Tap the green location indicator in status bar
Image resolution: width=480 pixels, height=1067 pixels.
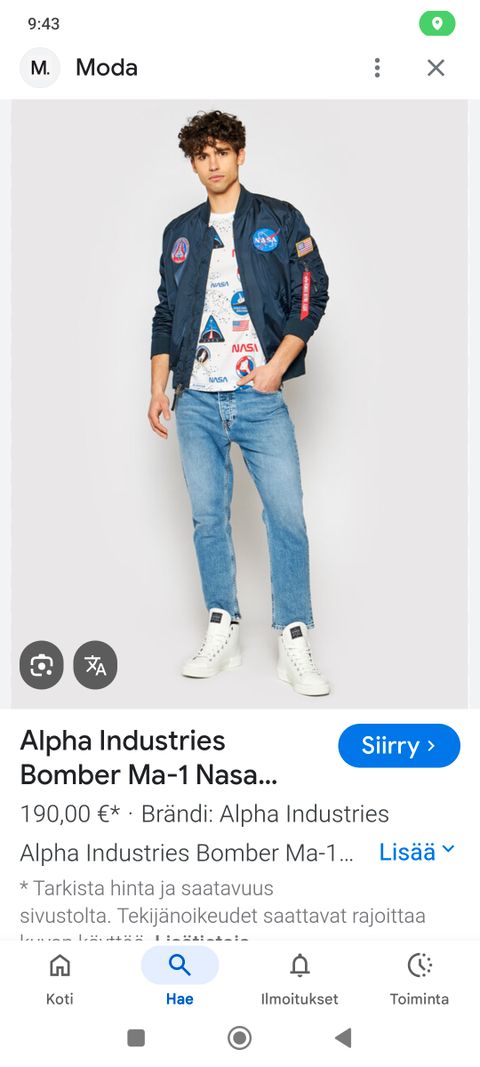click(437, 24)
